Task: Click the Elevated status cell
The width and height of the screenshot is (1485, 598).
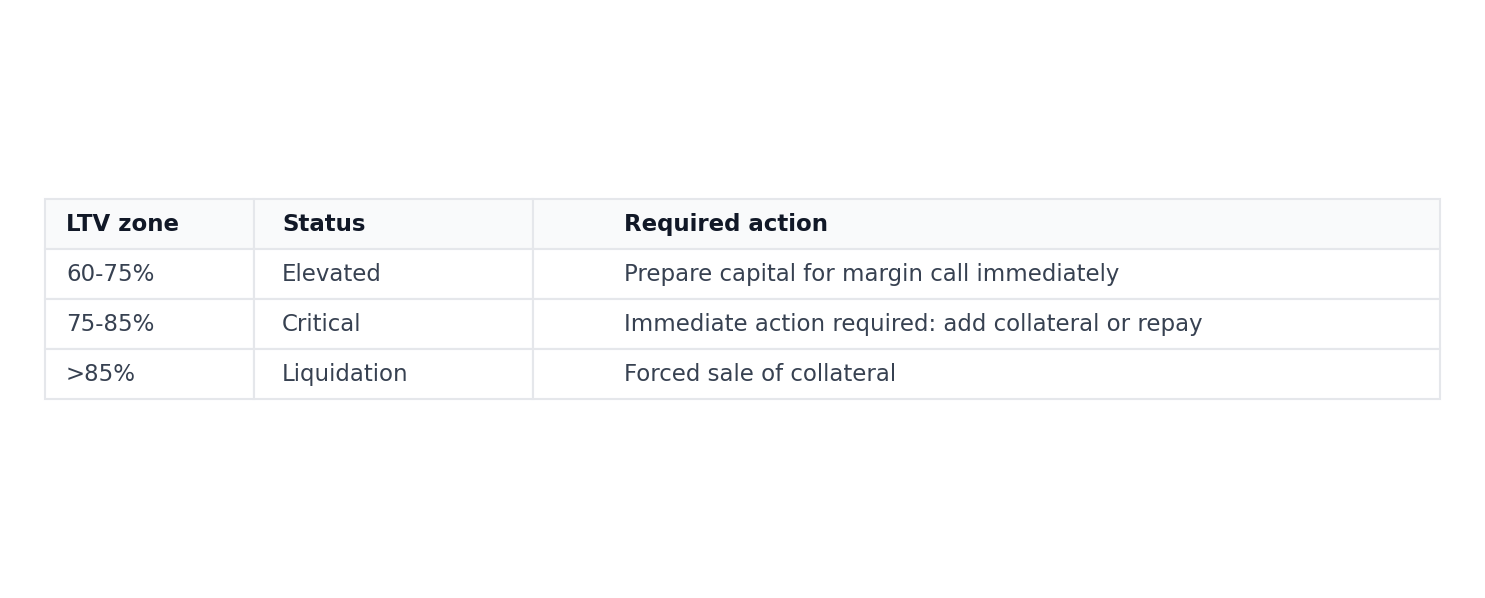Action: [331, 274]
